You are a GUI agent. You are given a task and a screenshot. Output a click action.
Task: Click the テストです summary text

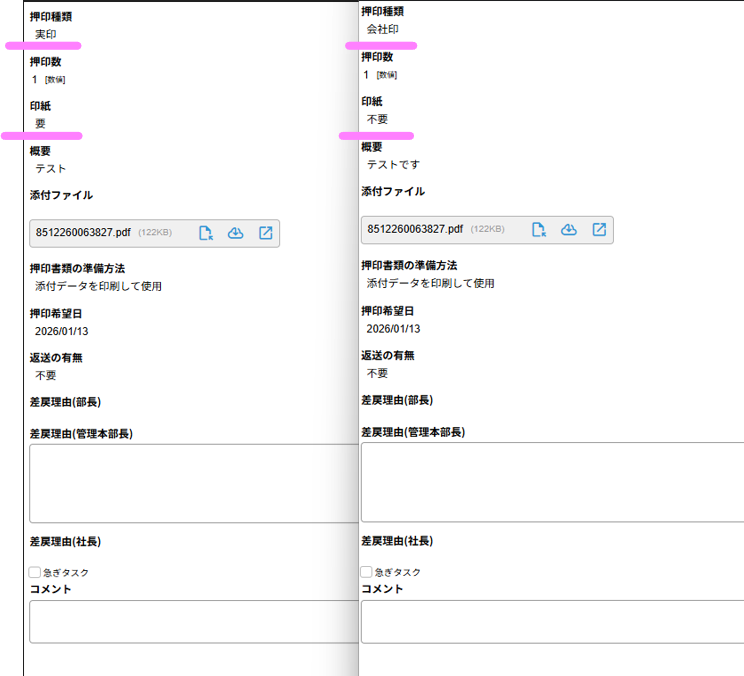point(393,165)
